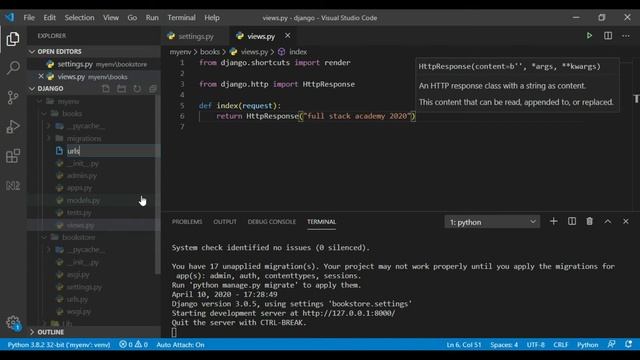Click the errors and warnings status indicator
The image size is (640, 360).
(133, 344)
